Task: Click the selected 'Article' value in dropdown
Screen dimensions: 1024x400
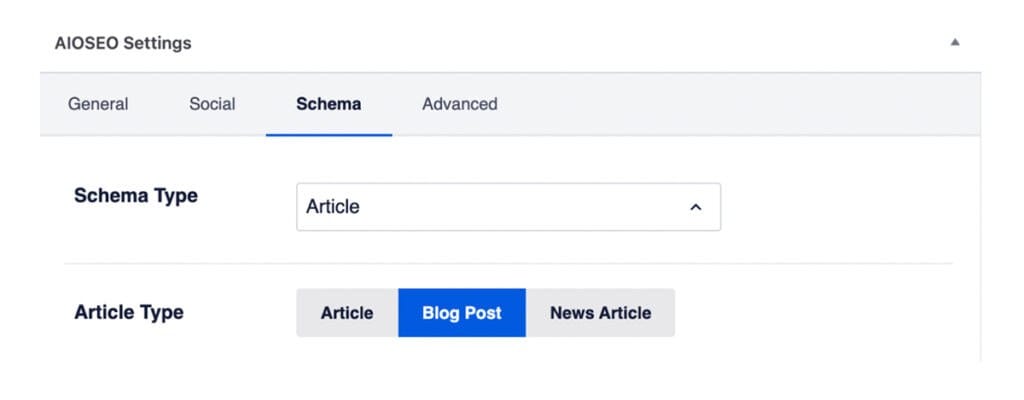Action: (333, 207)
